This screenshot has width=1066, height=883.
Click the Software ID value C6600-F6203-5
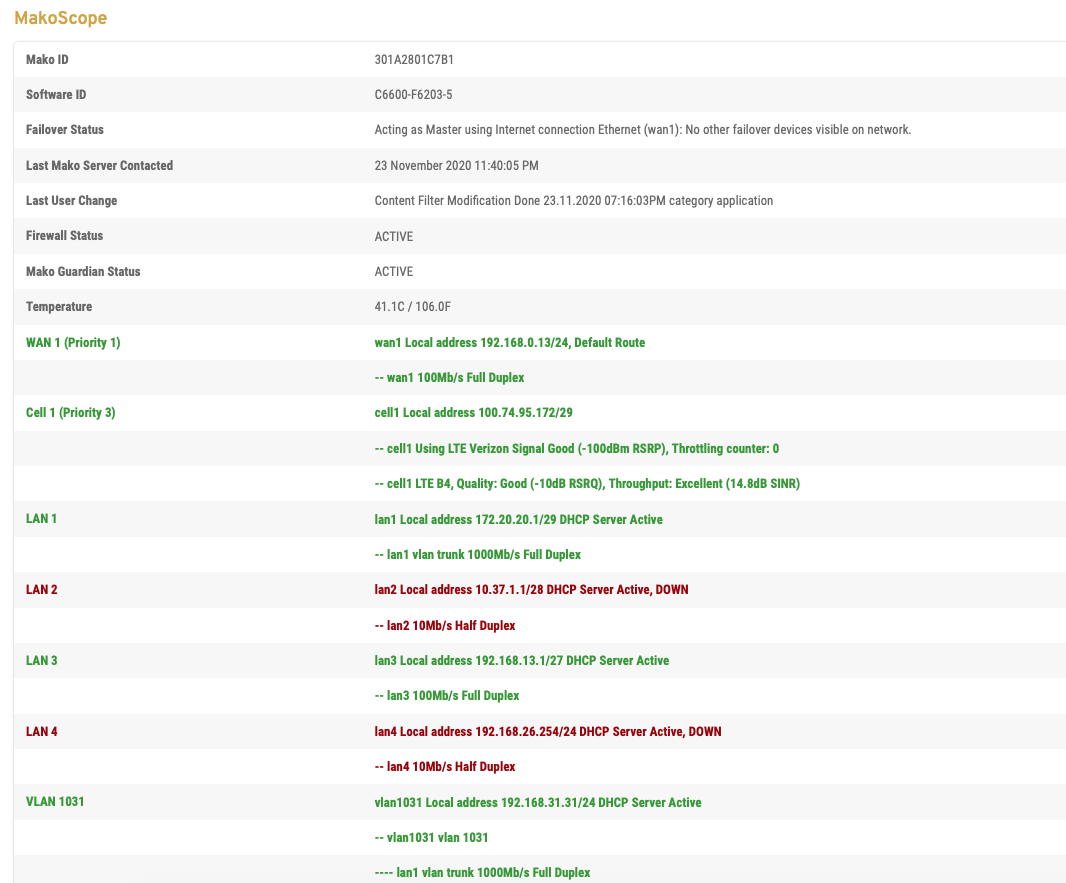pos(414,95)
